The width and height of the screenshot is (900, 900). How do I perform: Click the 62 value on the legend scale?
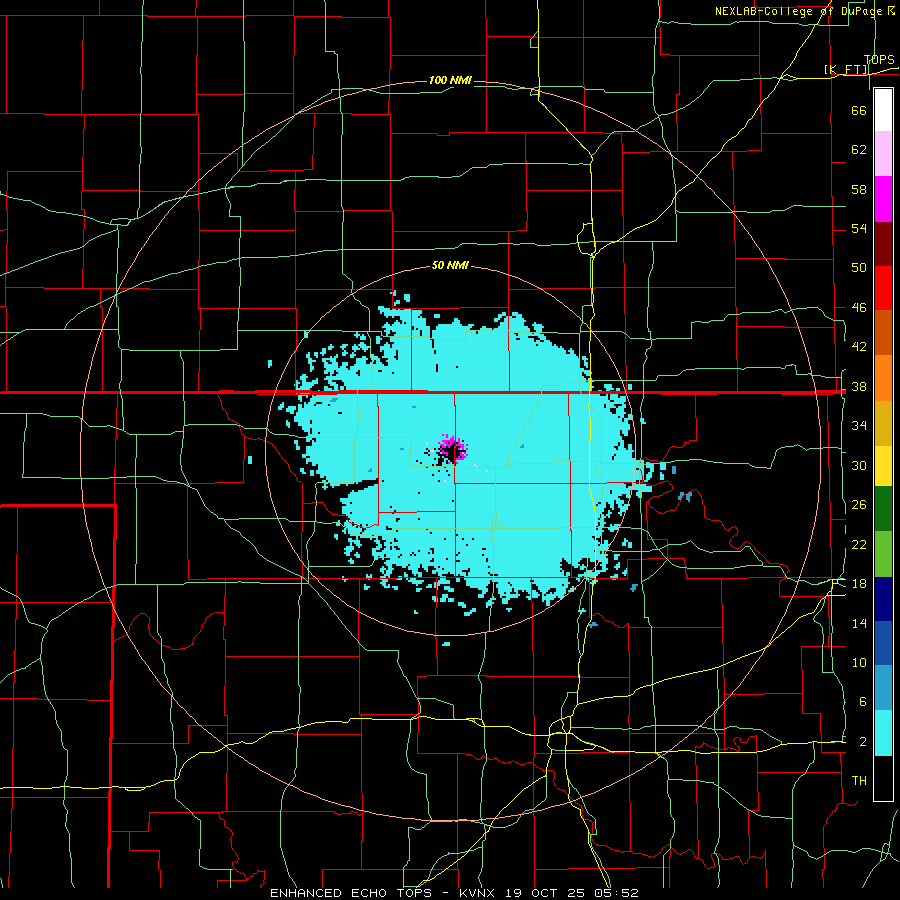[859, 150]
